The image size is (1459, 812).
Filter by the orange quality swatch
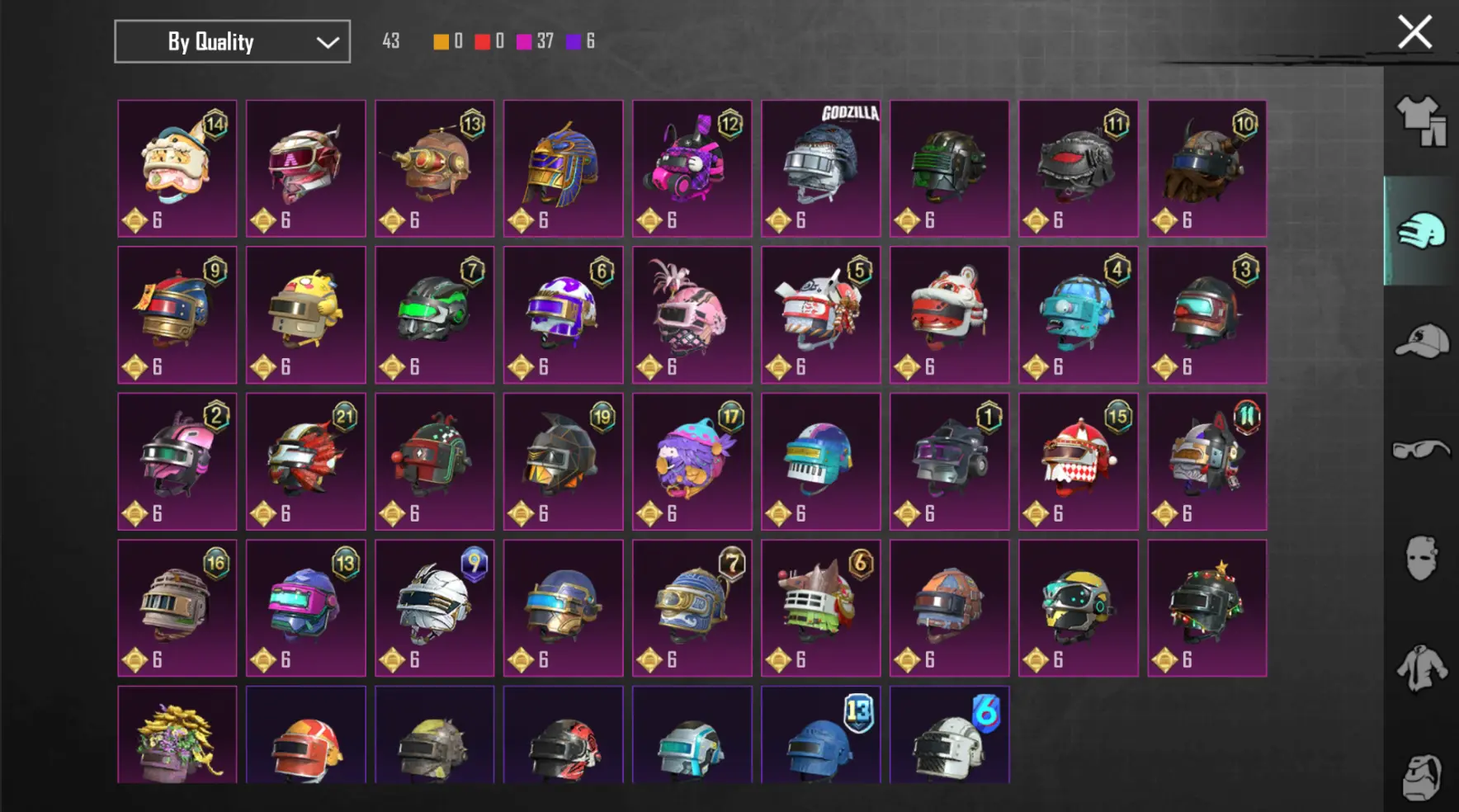[x=441, y=41]
